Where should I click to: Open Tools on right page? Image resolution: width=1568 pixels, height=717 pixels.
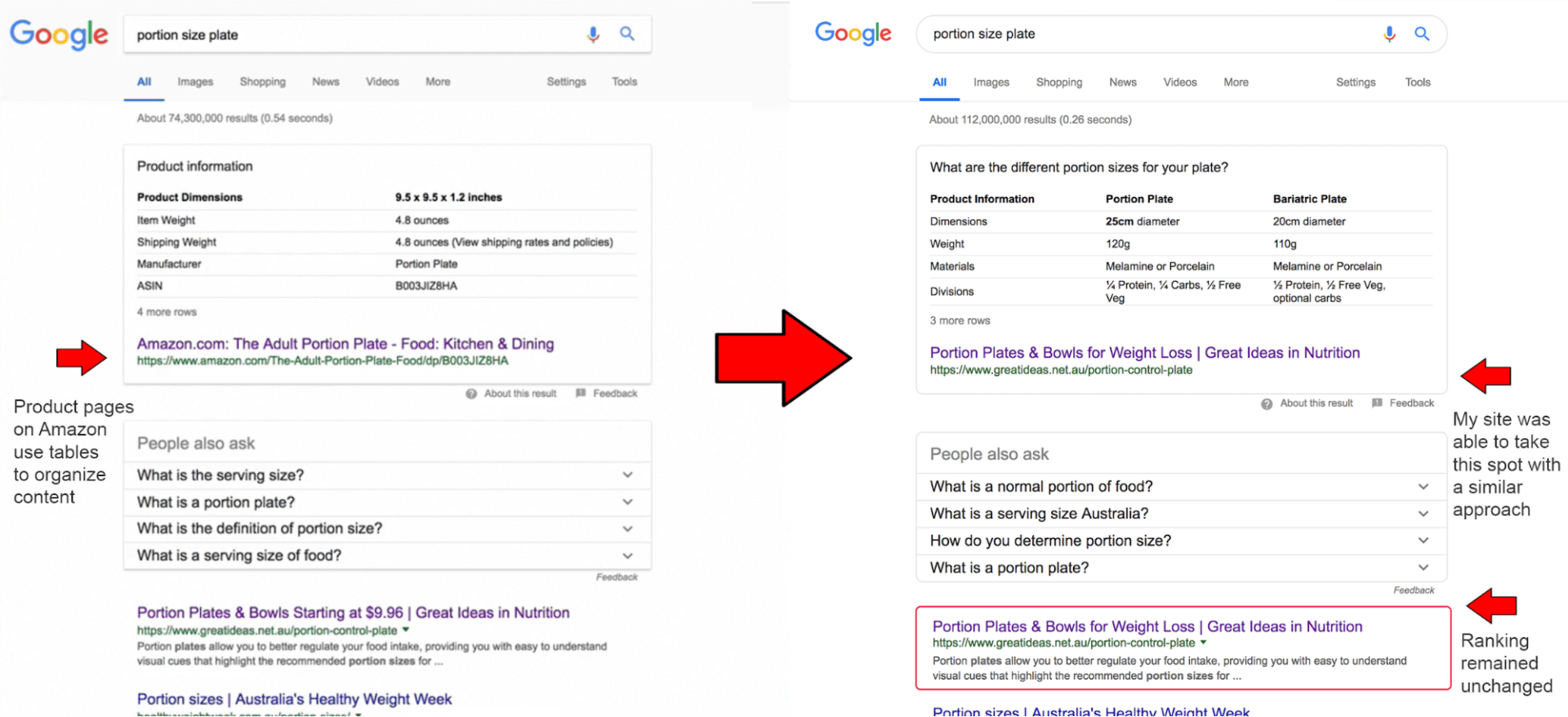1417,82
